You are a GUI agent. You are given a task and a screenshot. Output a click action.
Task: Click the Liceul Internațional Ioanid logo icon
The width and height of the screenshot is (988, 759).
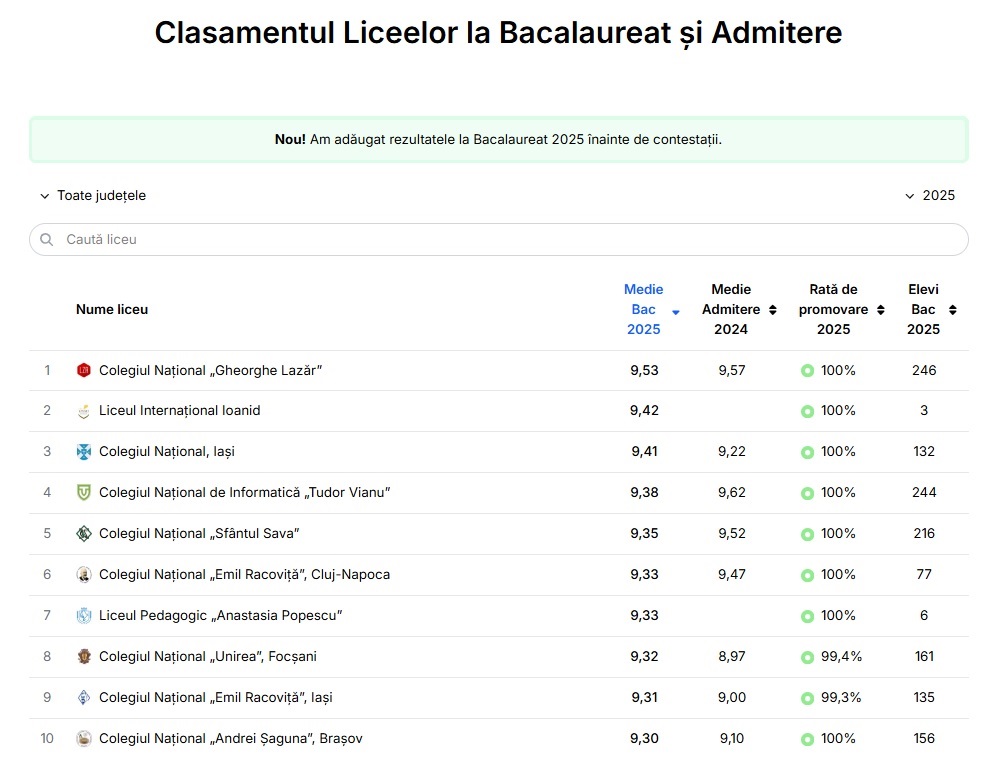[x=84, y=411]
